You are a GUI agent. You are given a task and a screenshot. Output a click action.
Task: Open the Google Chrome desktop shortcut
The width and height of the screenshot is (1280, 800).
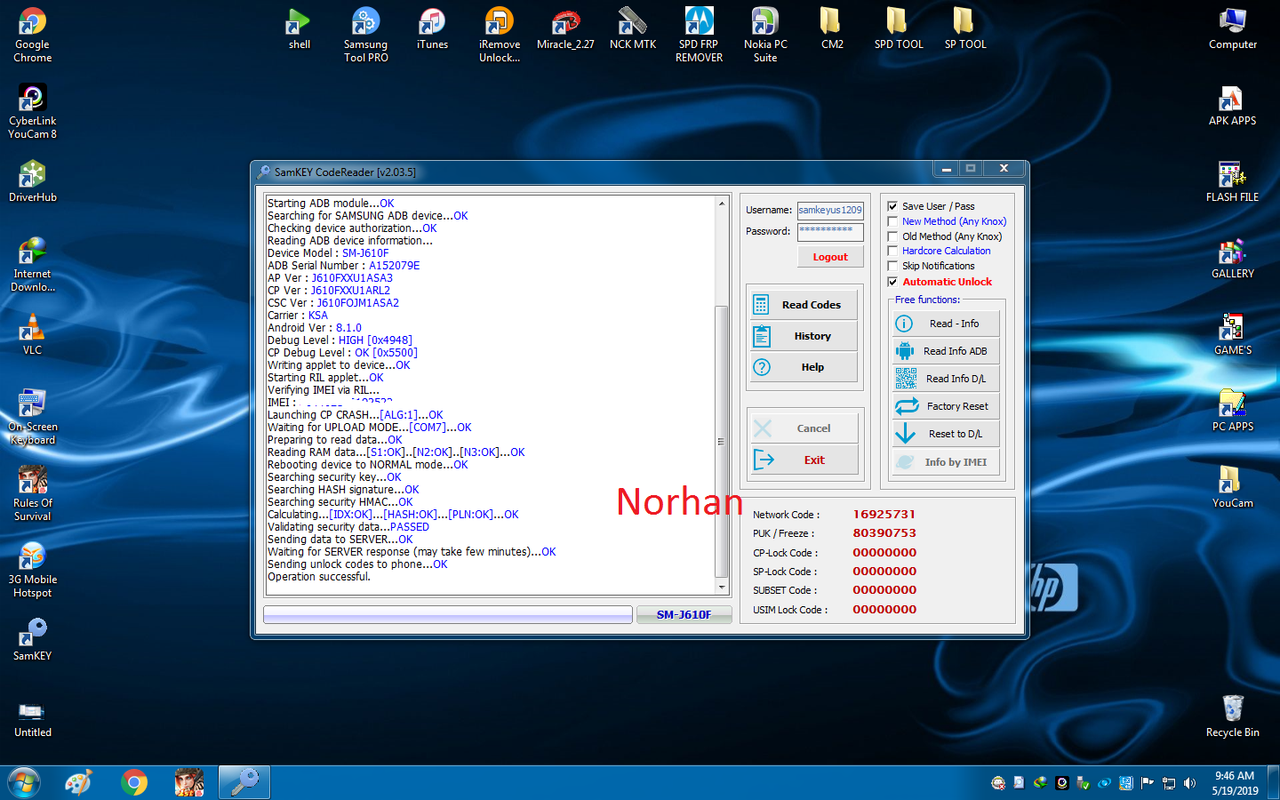pyautogui.click(x=32, y=35)
